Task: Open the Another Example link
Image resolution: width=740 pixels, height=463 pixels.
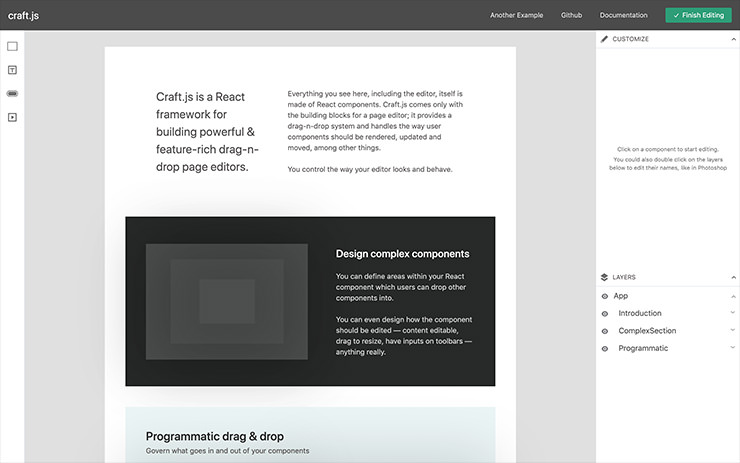Action: pos(516,15)
